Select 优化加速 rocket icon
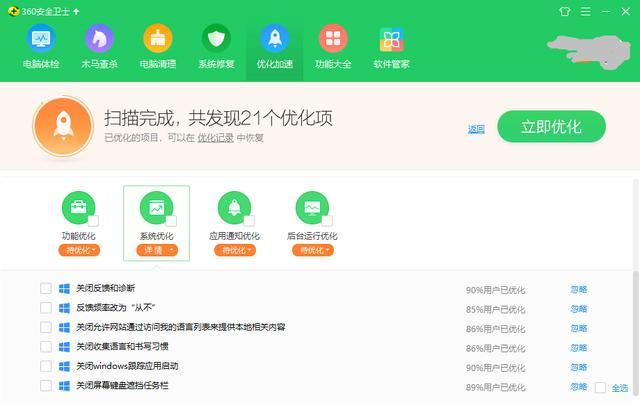 pyautogui.click(x=275, y=38)
